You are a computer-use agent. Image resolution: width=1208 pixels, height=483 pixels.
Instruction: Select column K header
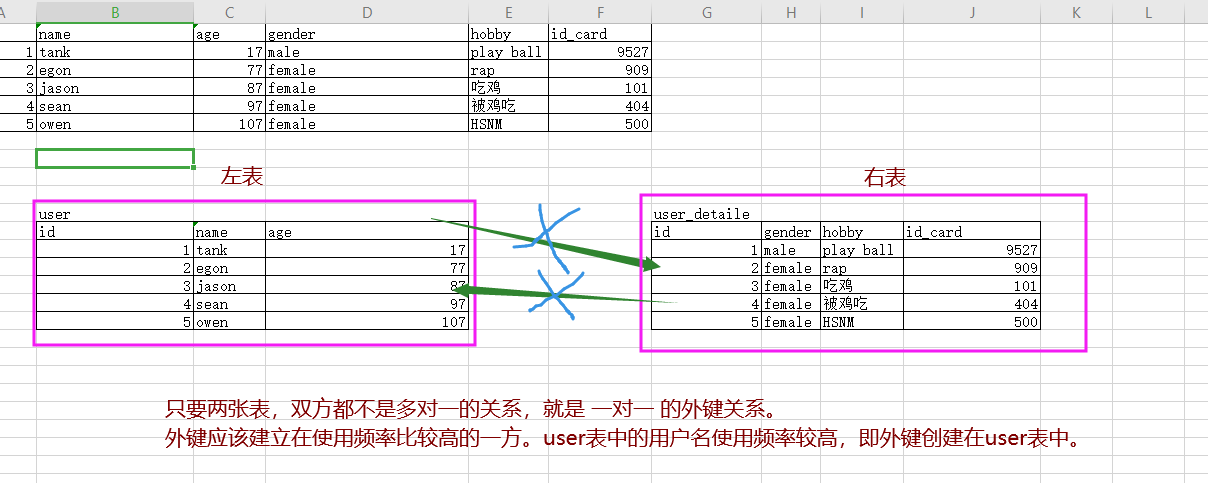point(1076,12)
